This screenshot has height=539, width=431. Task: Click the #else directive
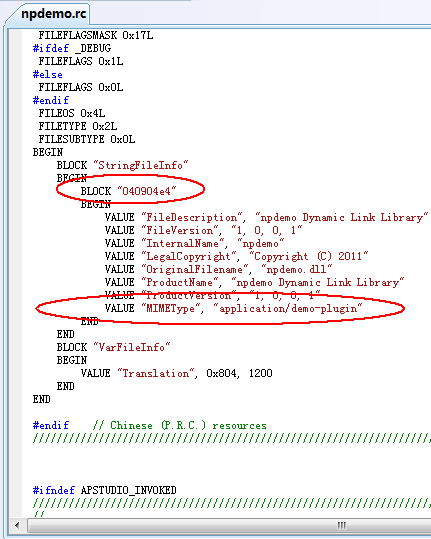click(x=48, y=75)
